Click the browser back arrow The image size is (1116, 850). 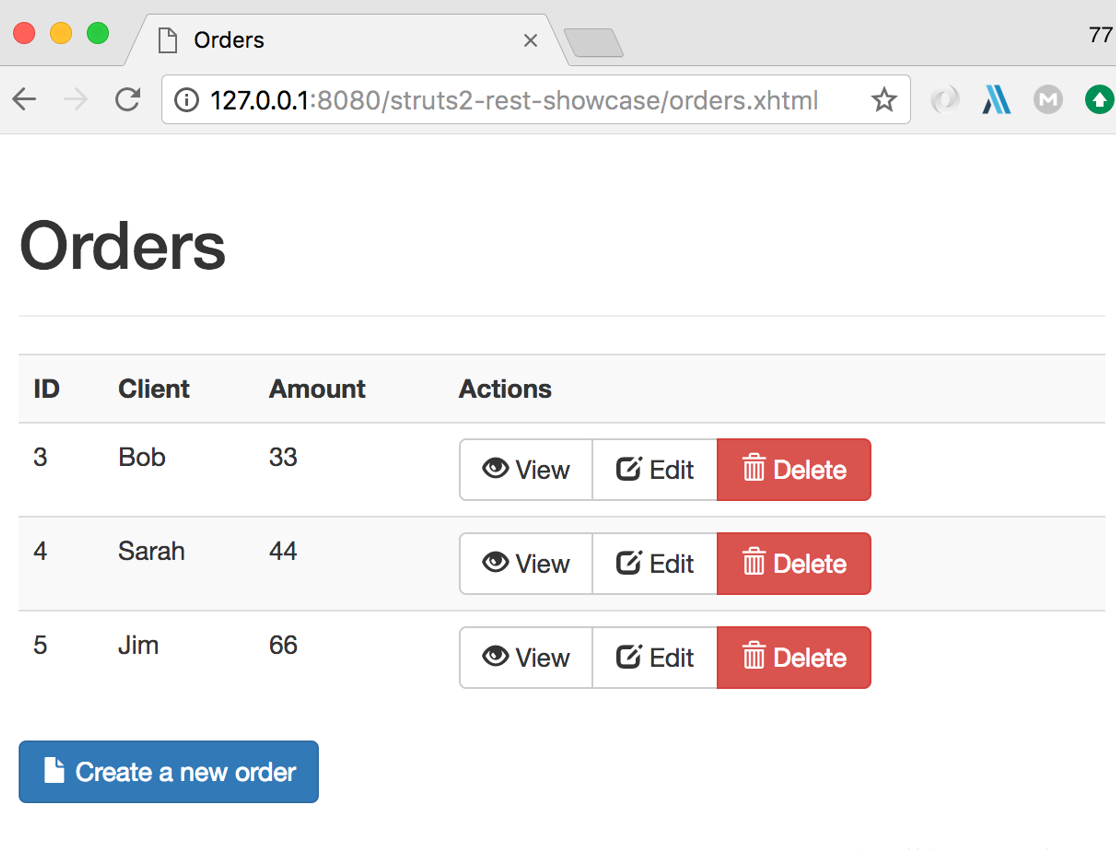[24, 100]
